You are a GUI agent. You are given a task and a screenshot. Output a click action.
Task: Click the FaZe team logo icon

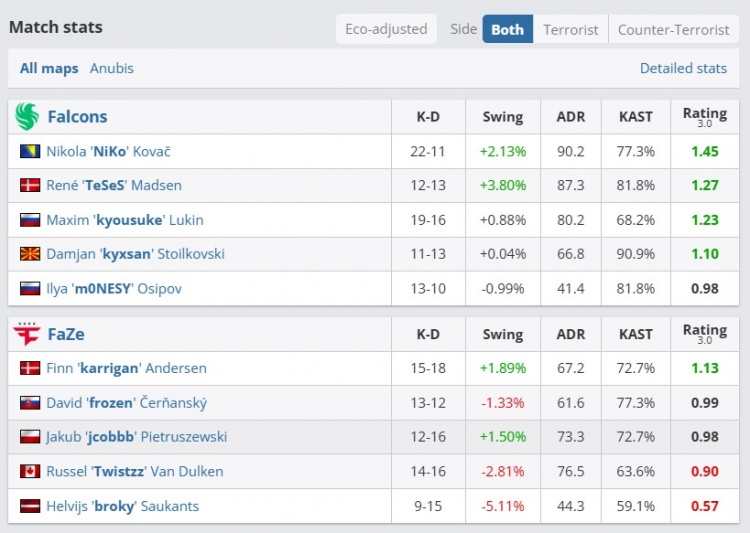[27, 334]
